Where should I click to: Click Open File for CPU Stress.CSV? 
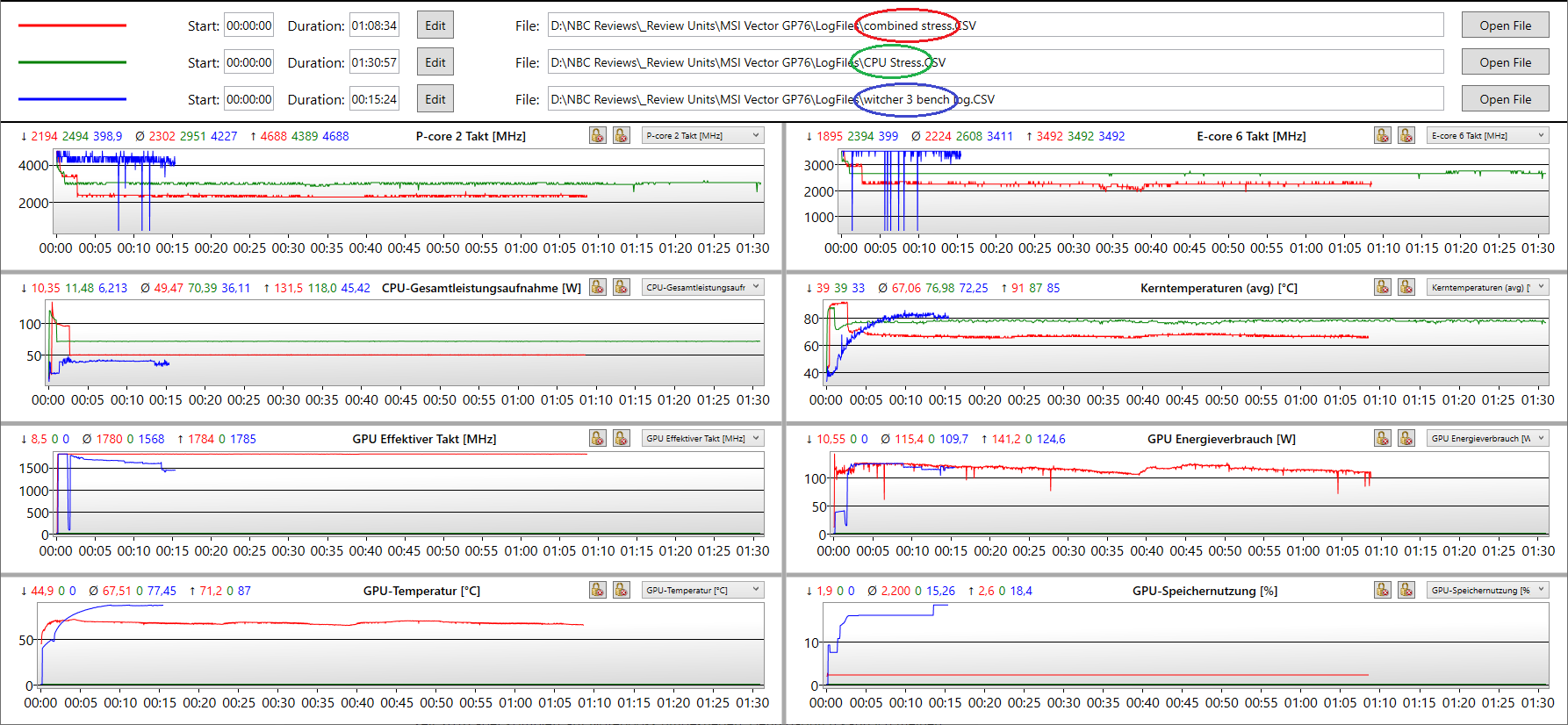(1505, 62)
